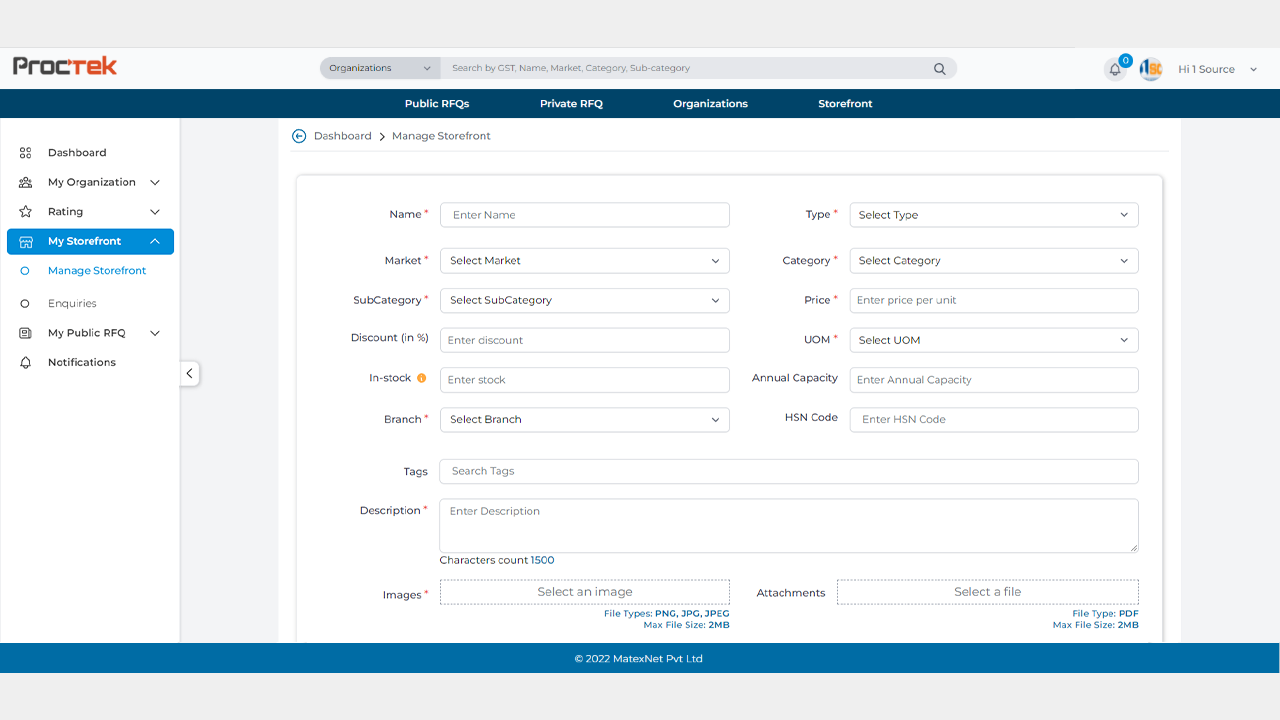Click the notification bell icon
This screenshot has width=1280, height=720.
[x=1114, y=70]
